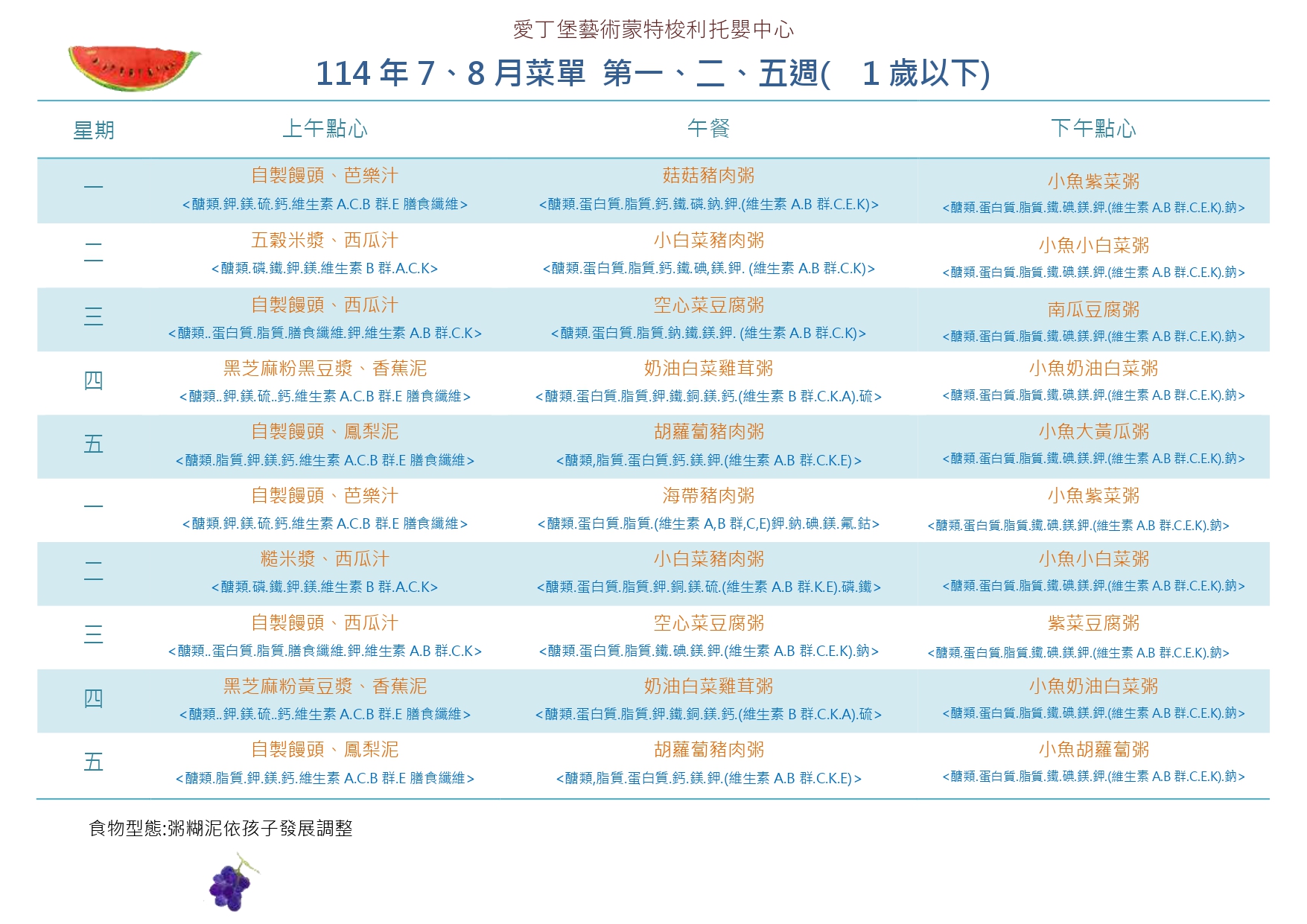Click weekday 三 in the 紫菜豆腐粥 row
Viewport: 1307px width, 924px height.
tap(94, 634)
